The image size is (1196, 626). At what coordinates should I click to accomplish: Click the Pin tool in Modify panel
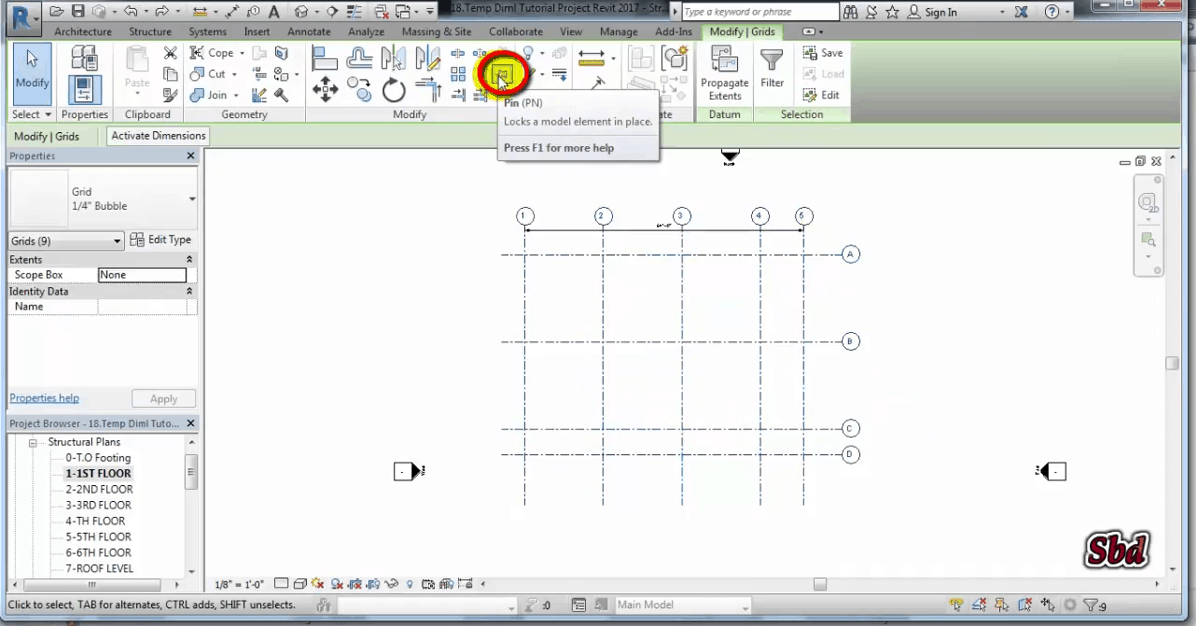coord(500,74)
